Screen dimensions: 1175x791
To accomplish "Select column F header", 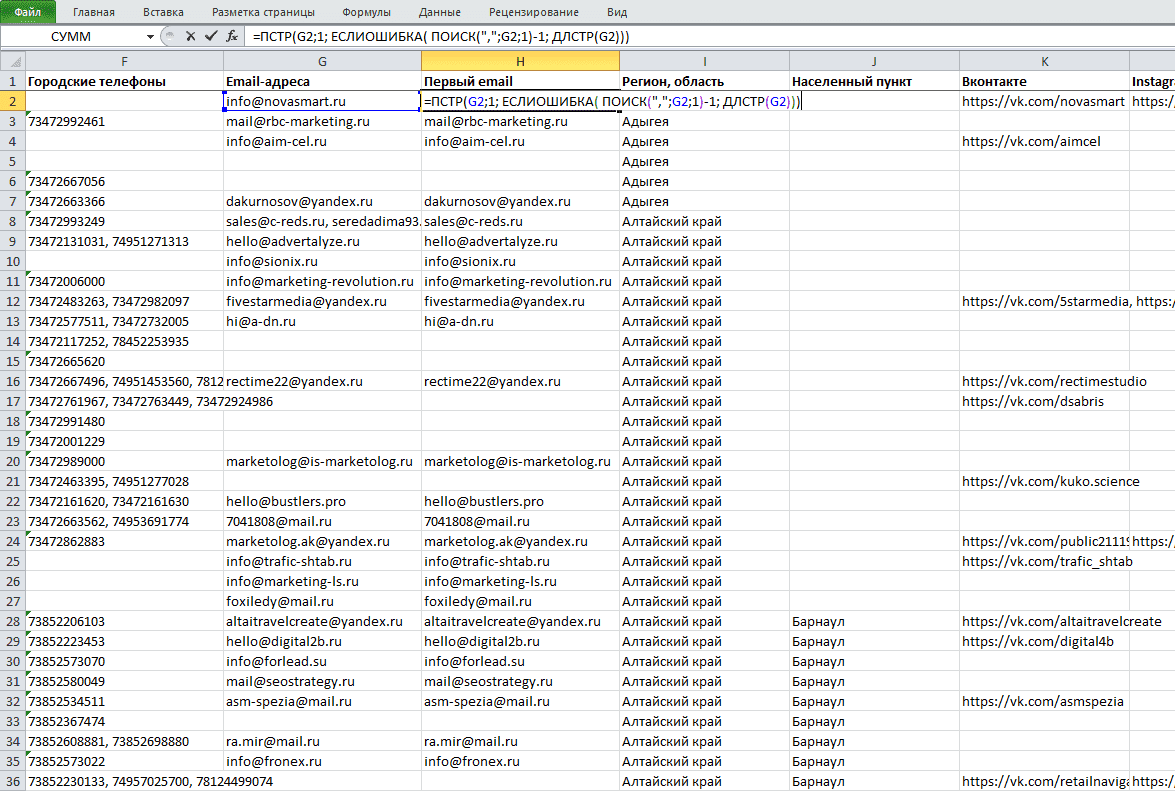I will pyautogui.click(x=124, y=61).
